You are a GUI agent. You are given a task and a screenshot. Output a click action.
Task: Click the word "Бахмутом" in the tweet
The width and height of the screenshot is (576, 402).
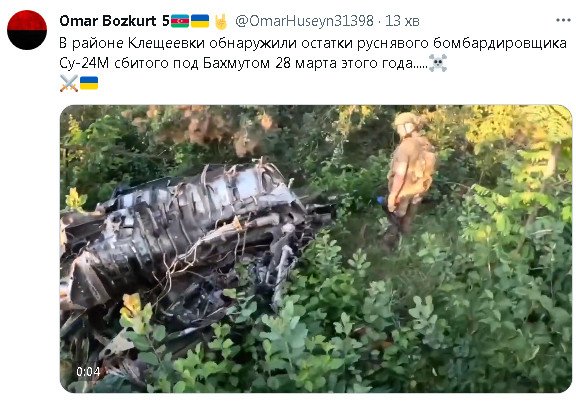[x=236, y=63]
